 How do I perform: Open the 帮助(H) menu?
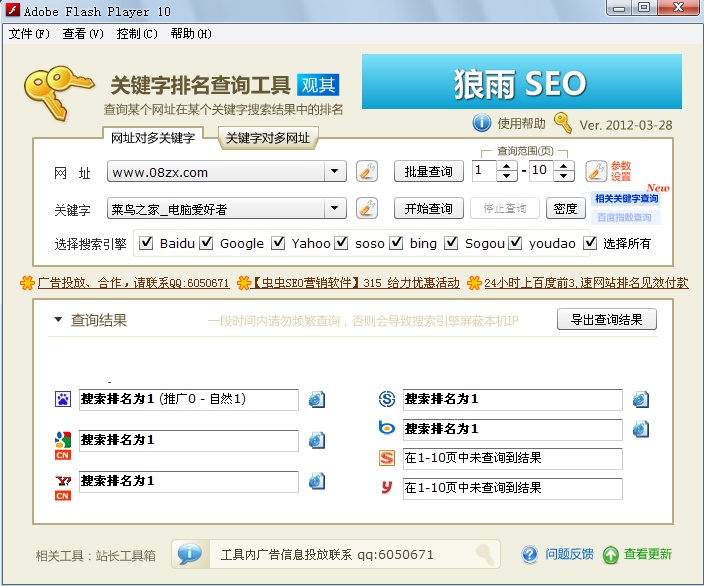(191, 34)
